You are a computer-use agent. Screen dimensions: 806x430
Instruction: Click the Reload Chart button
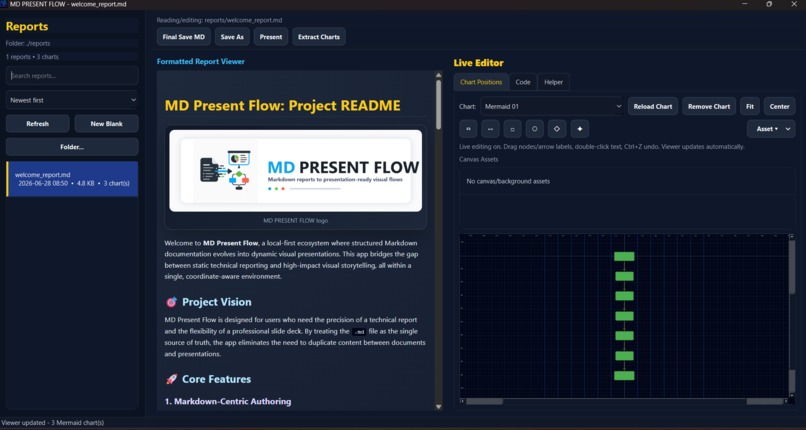pyautogui.click(x=653, y=106)
